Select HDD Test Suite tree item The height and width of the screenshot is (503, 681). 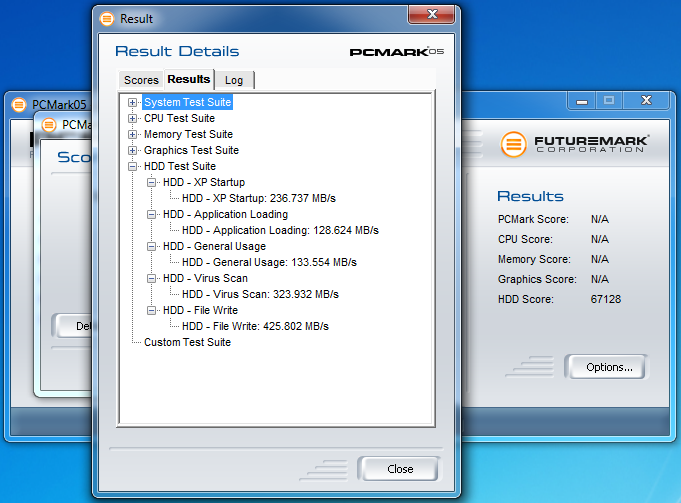(180, 166)
